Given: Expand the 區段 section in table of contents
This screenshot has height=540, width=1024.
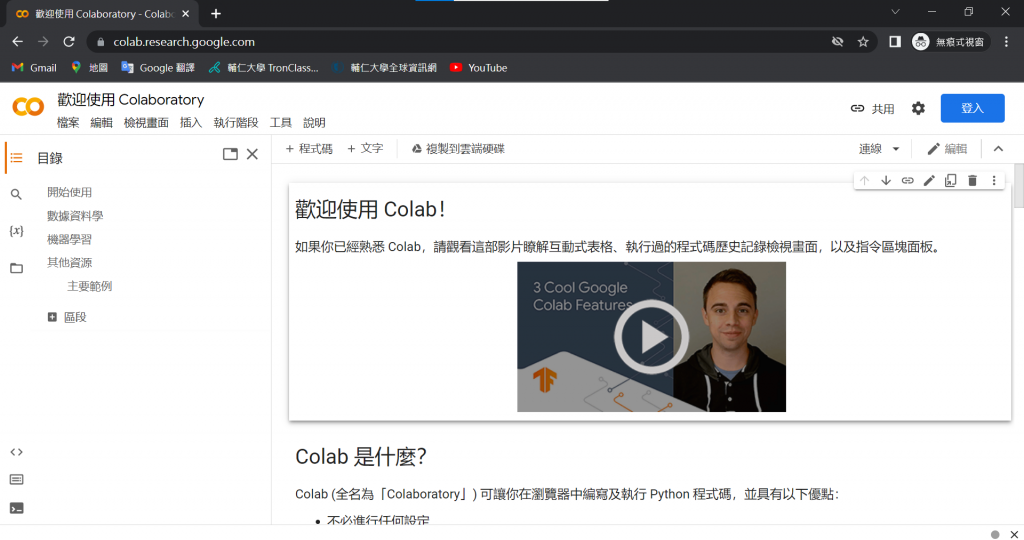Looking at the screenshot, I should [x=52, y=317].
